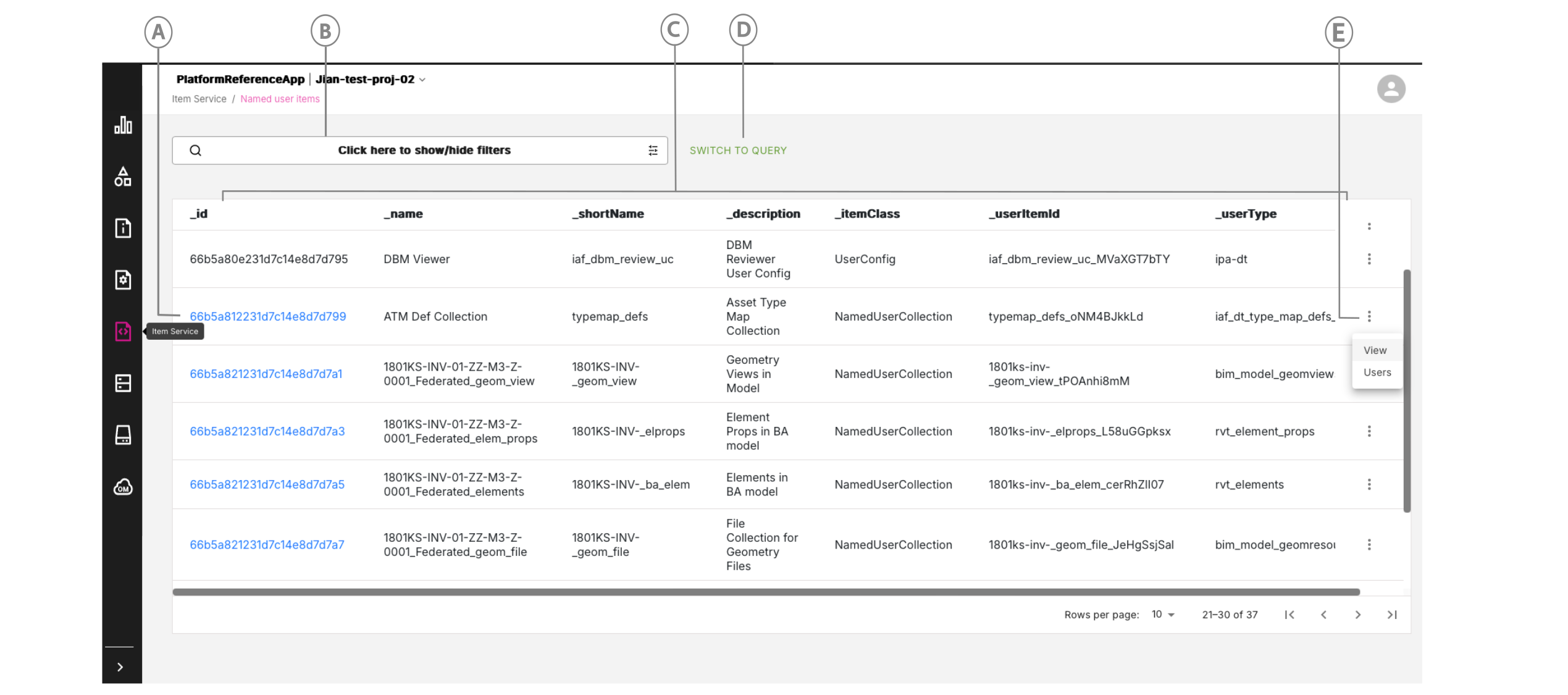Open the server storage sidebar icon
This screenshot has width=1568, height=695.
point(123,383)
